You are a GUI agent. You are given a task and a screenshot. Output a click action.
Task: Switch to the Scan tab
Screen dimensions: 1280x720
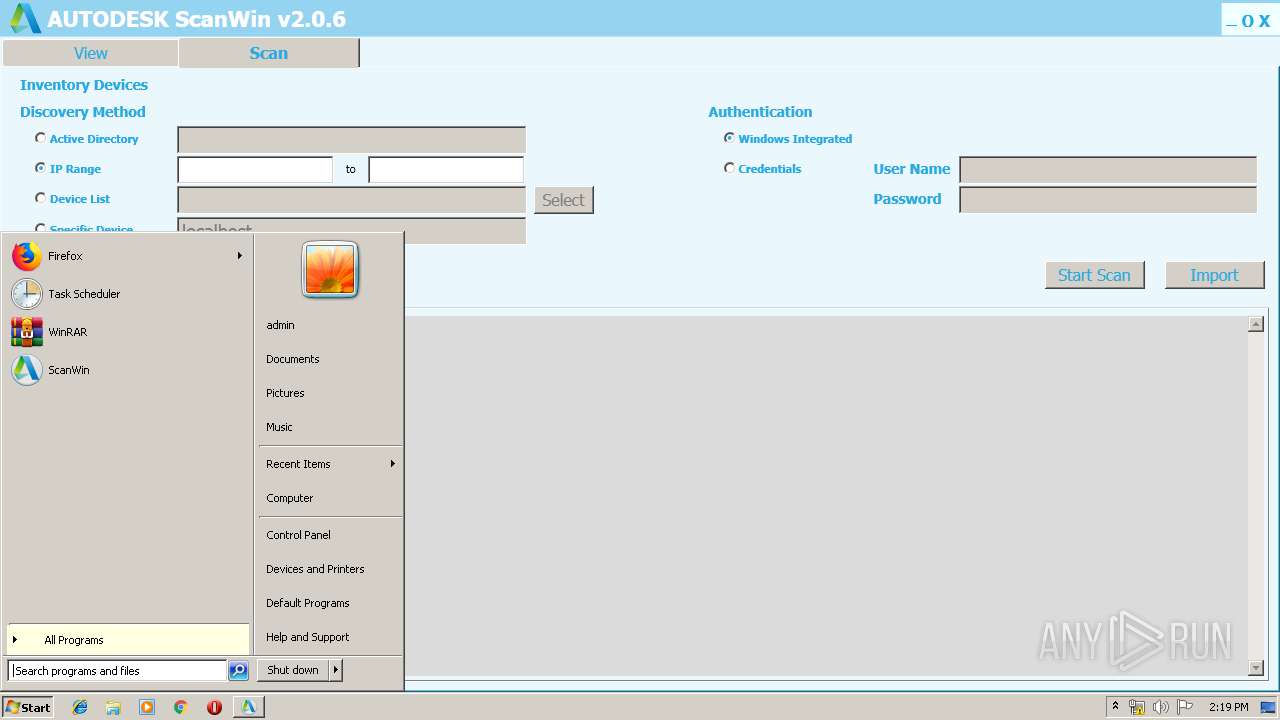(x=269, y=53)
